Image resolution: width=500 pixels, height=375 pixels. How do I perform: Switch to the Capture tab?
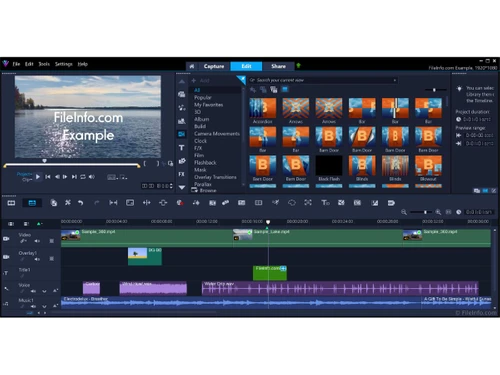[x=214, y=66]
